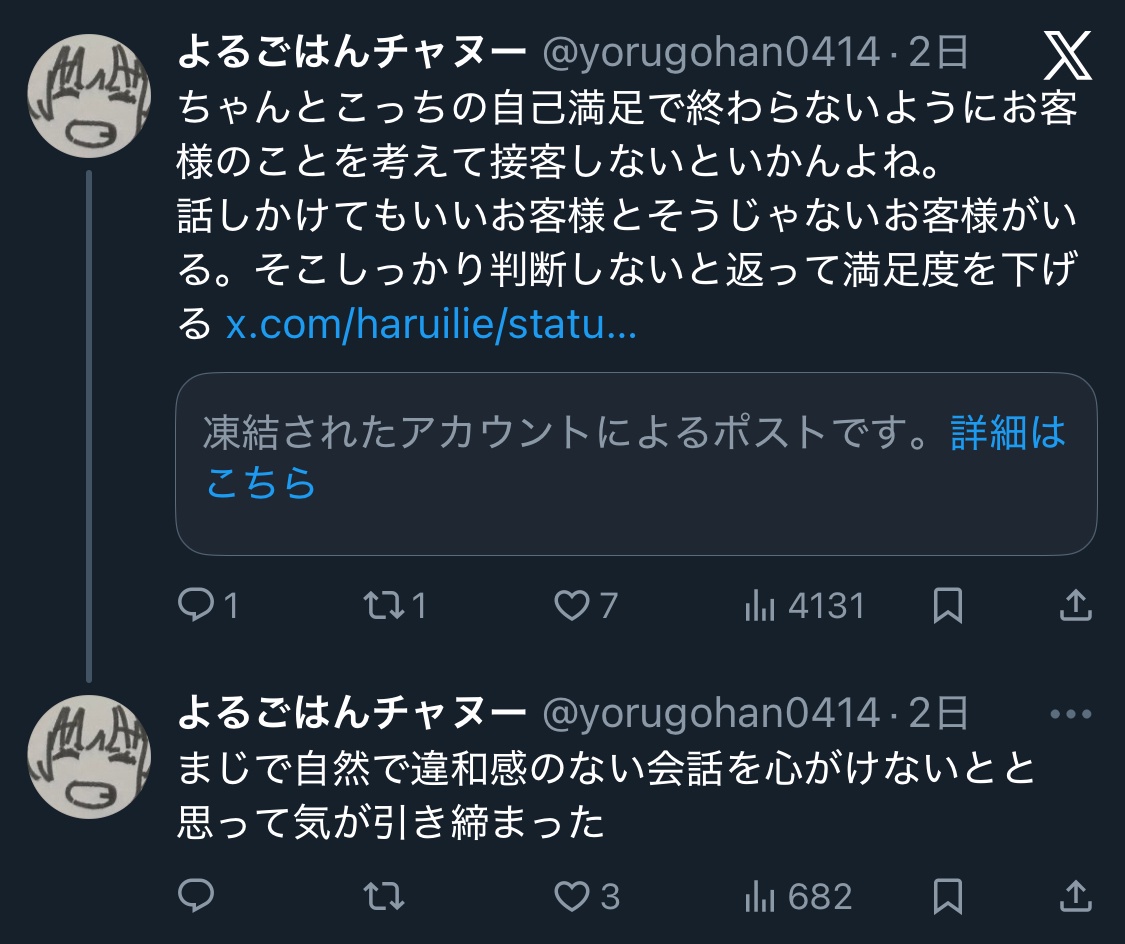Bookmark the second post
Screen dimensions: 1125x944
tap(947, 896)
